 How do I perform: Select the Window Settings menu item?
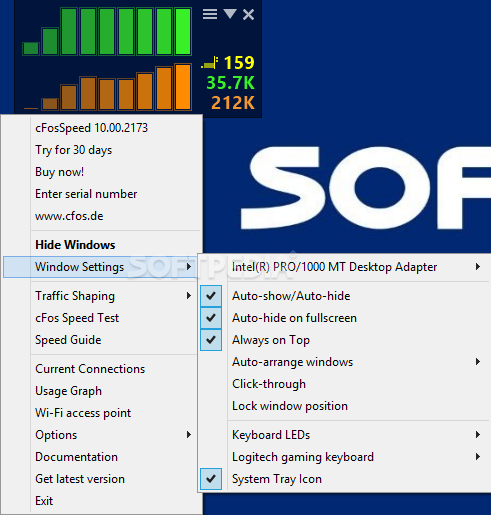(79, 267)
